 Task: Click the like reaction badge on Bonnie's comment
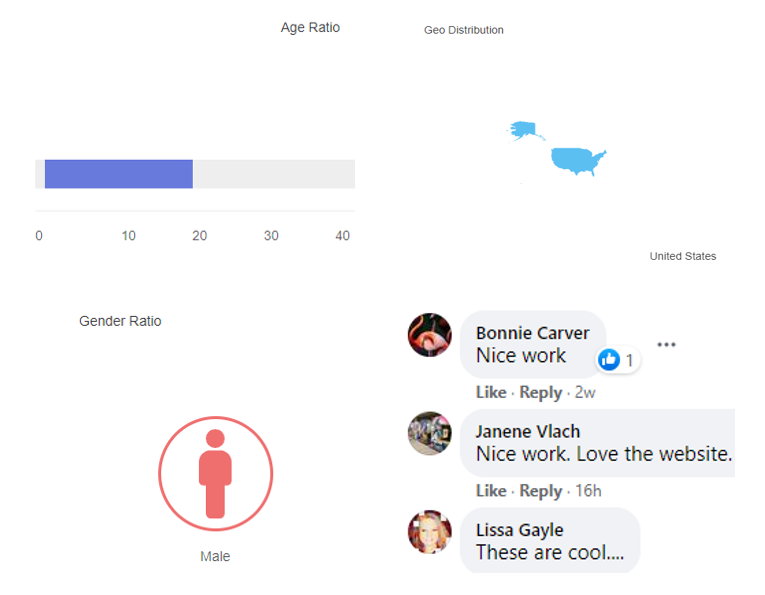tap(618, 360)
